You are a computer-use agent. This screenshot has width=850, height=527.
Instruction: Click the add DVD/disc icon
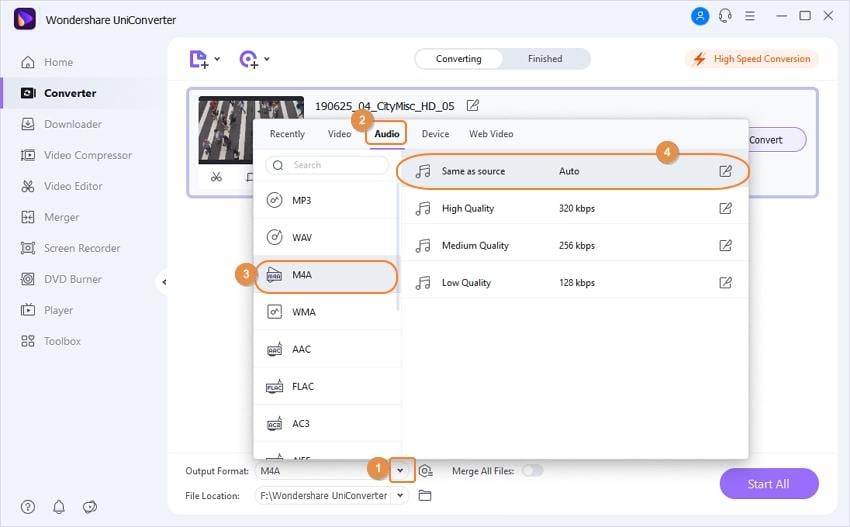point(249,59)
